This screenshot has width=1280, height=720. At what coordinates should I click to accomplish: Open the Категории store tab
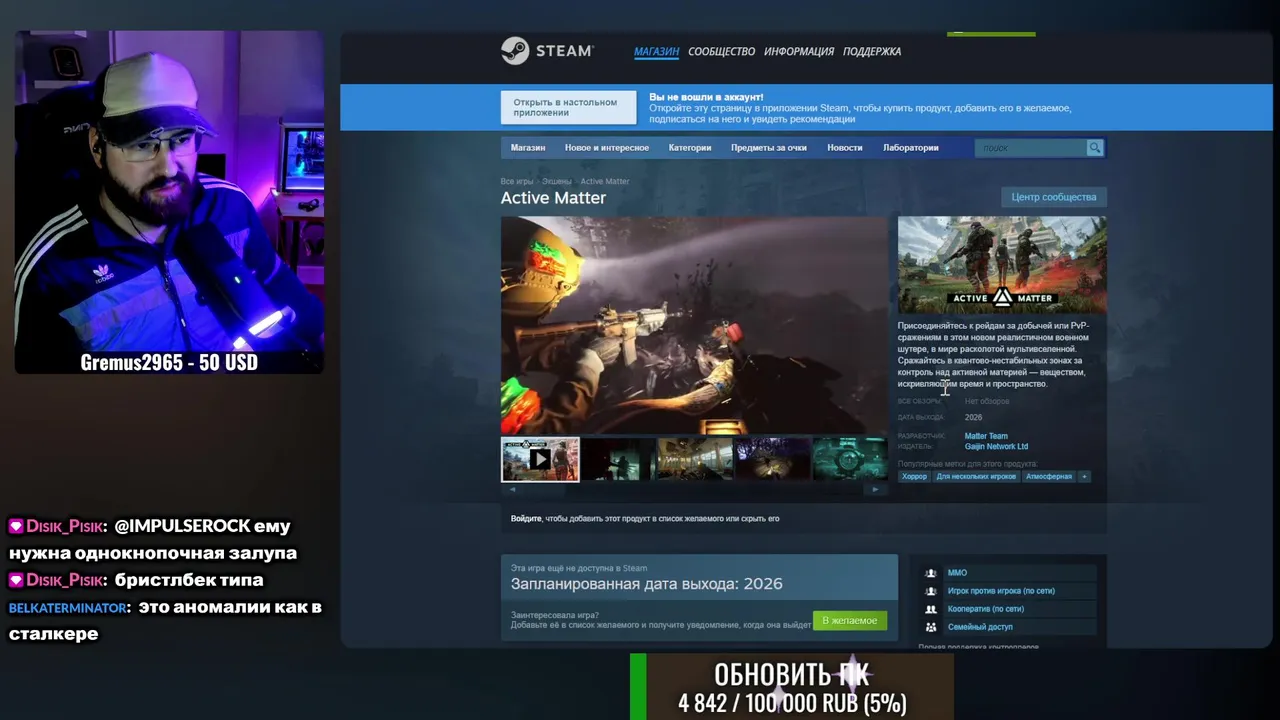coord(690,148)
